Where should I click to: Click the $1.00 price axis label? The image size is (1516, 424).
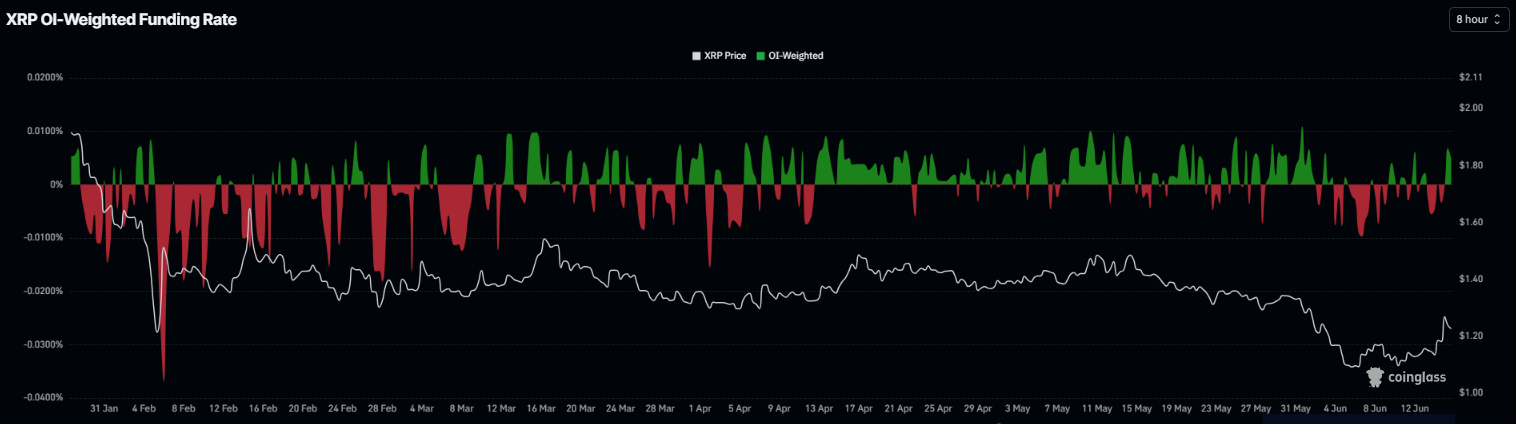point(1470,393)
